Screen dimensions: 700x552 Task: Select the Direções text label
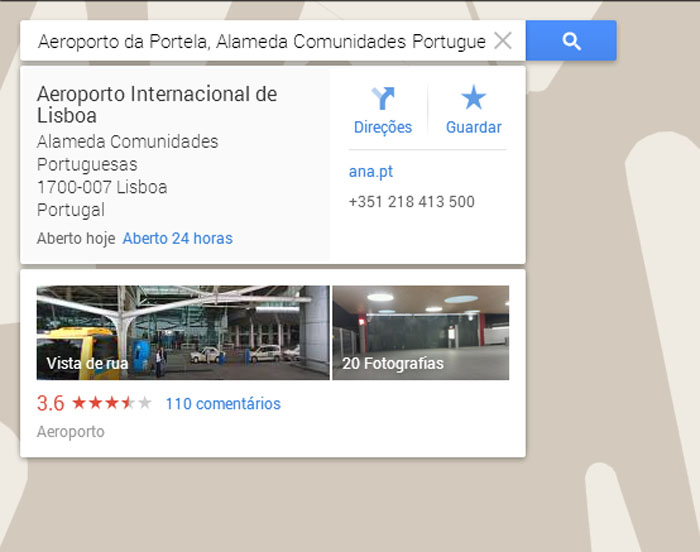click(x=382, y=127)
